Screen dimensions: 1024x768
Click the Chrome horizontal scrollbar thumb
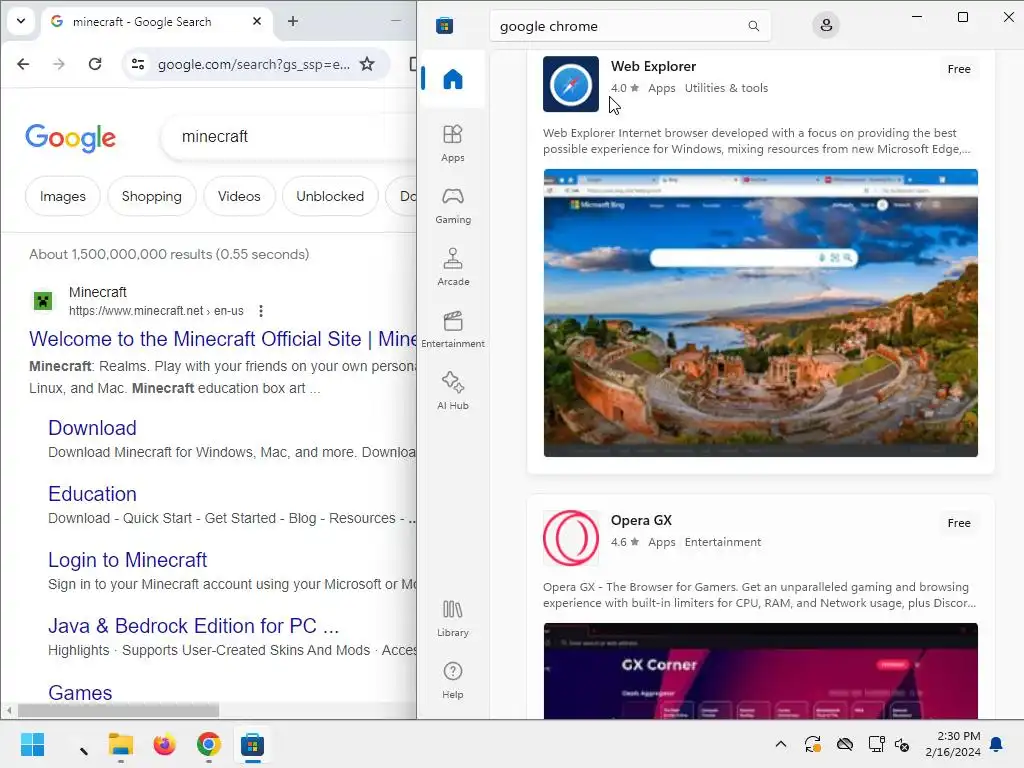pos(118,710)
